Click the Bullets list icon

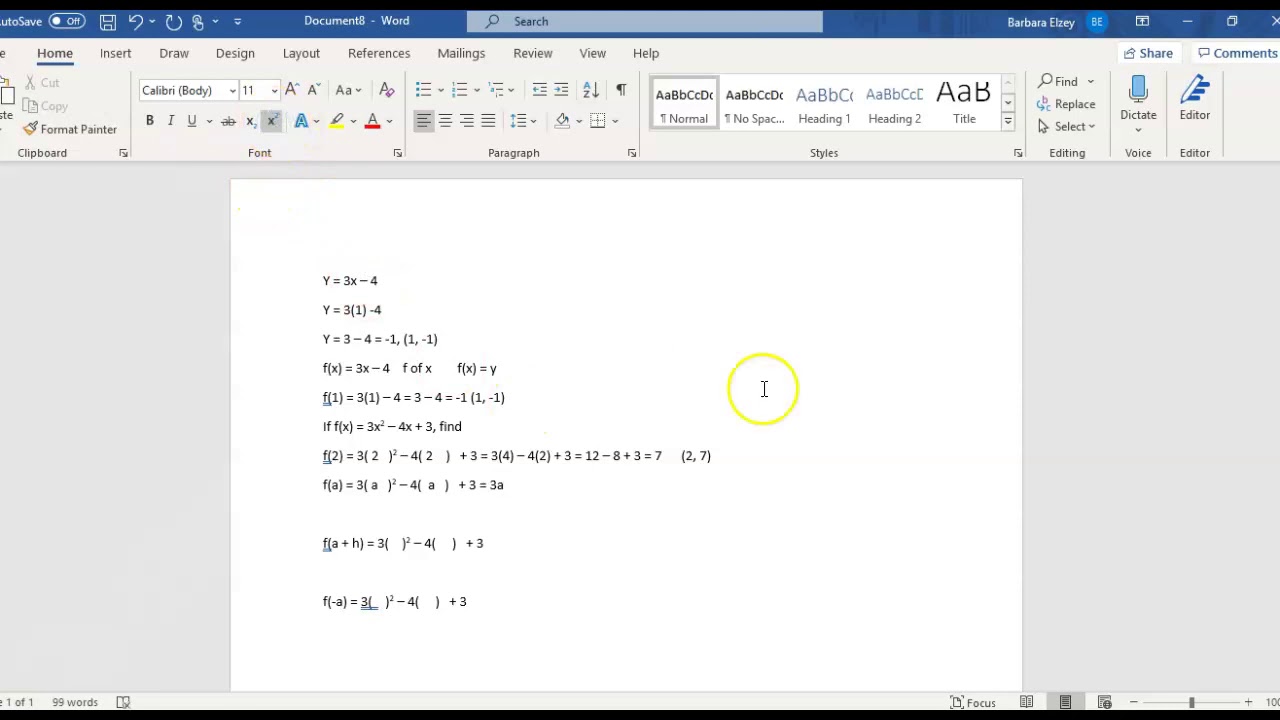click(423, 90)
